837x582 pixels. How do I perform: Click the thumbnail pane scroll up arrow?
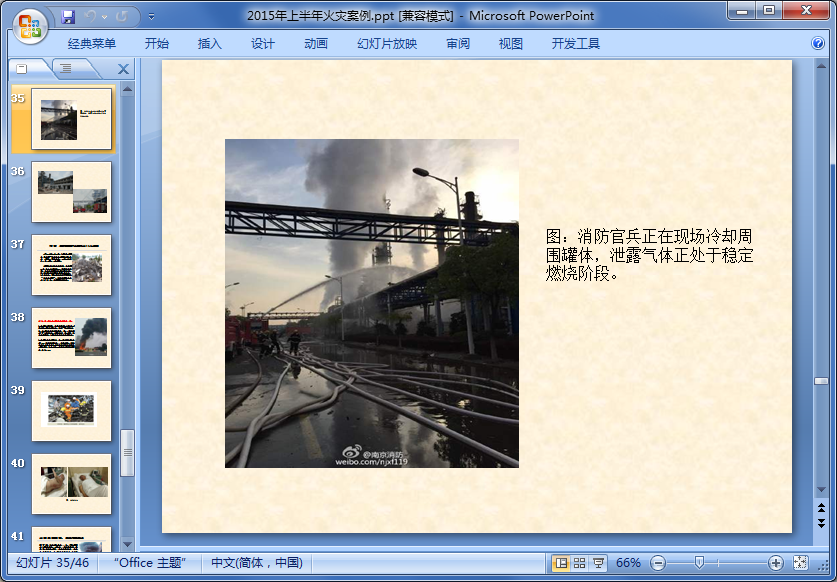point(127,89)
